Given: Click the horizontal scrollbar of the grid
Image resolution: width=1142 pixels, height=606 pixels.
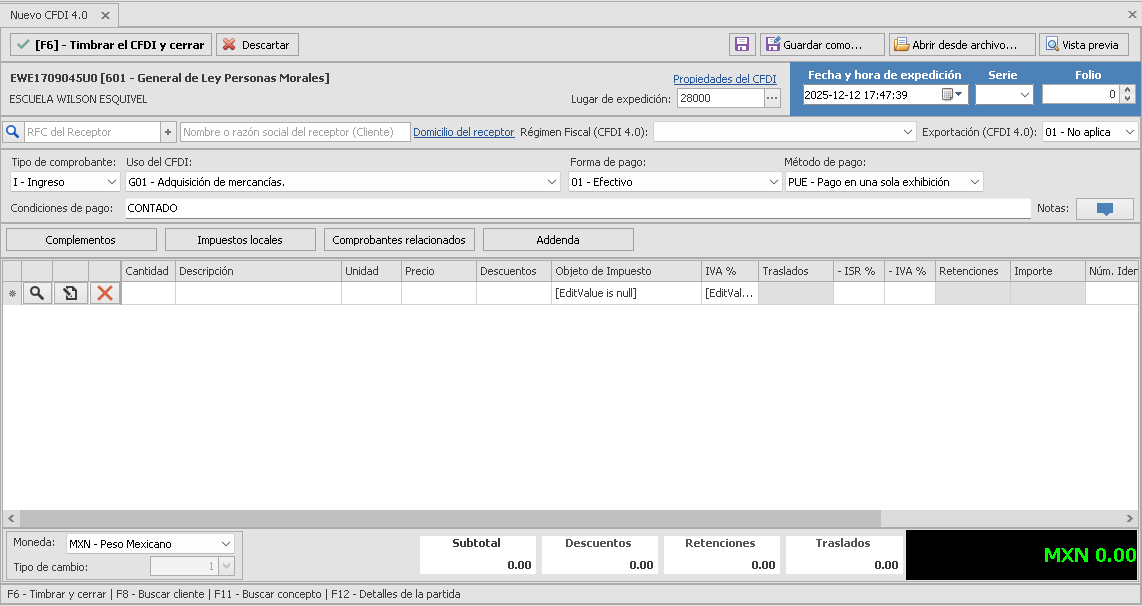Looking at the screenshot, I should click(x=440, y=518).
